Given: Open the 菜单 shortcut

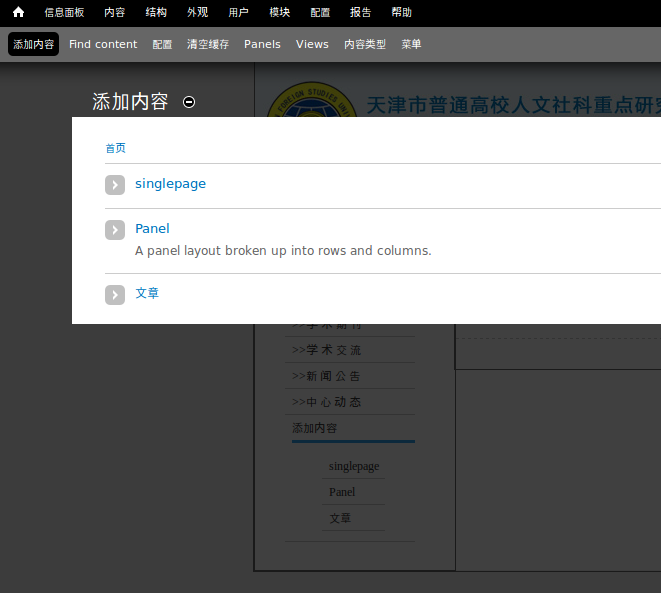Looking at the screenshot, I should (411, 44).
